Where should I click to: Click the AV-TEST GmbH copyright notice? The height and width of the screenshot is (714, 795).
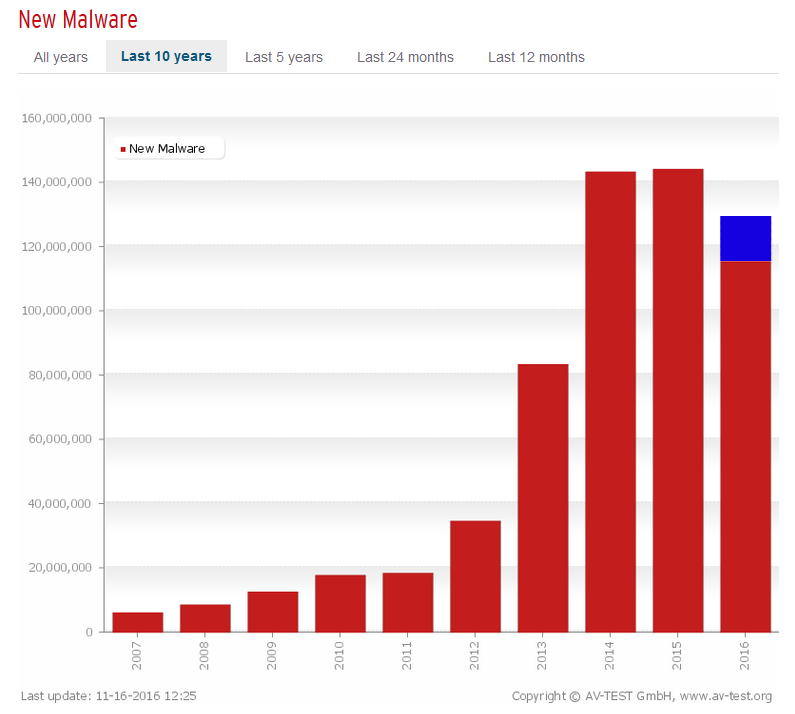pyautogui.click(x=642, y=696)
